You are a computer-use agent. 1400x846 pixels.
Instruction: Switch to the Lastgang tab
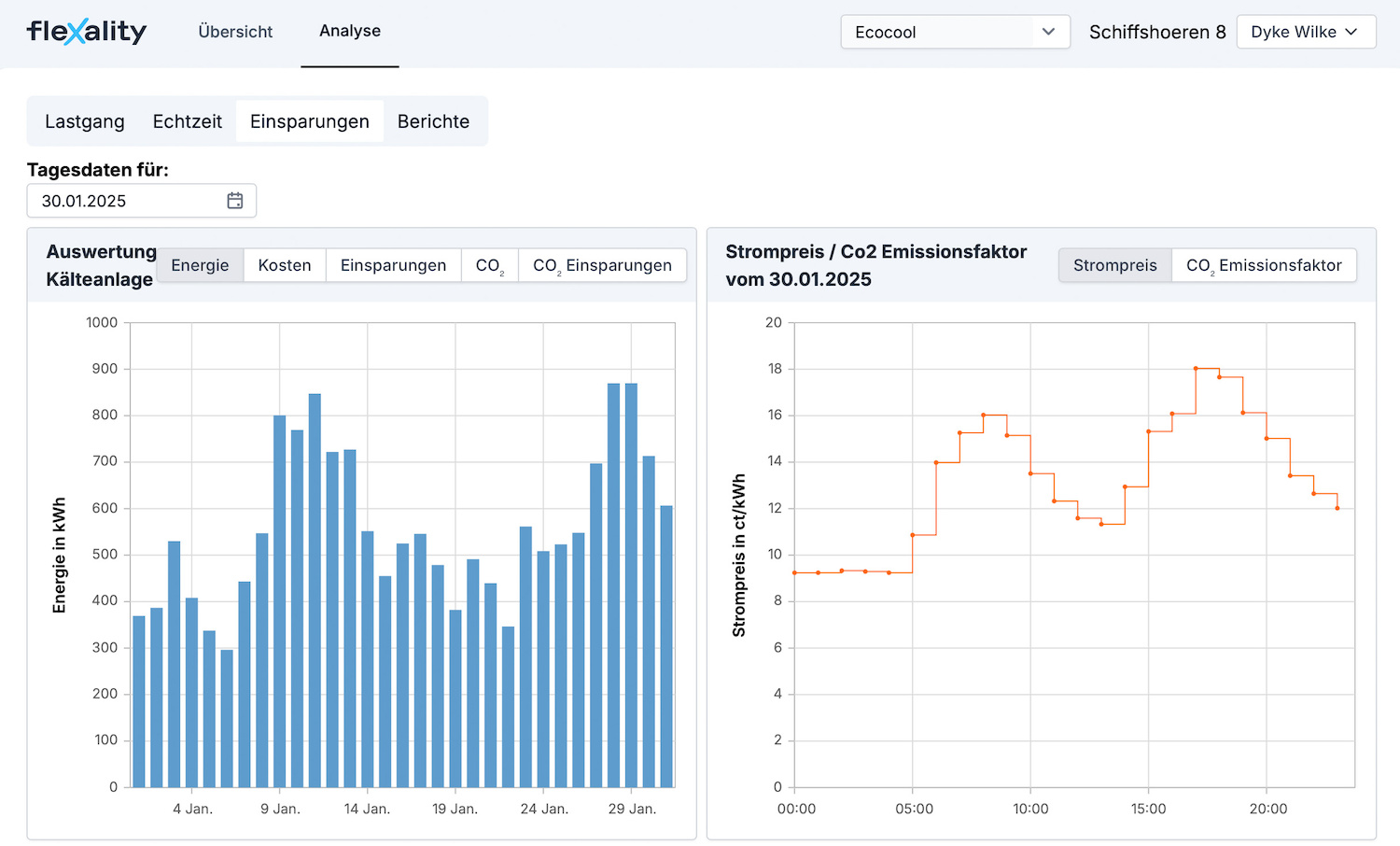85,121
